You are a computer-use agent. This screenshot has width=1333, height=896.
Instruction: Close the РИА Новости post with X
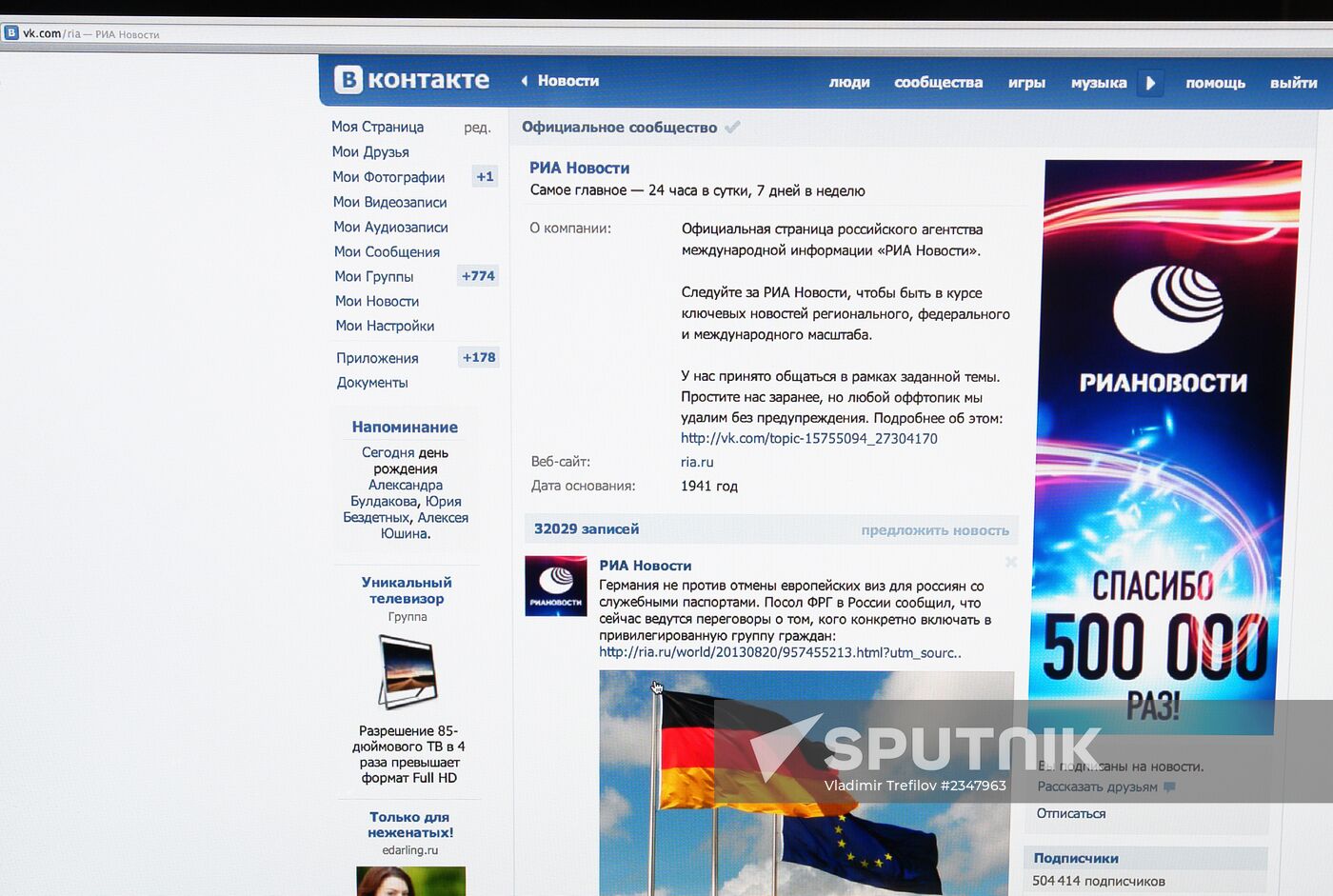click(1011, 563)
